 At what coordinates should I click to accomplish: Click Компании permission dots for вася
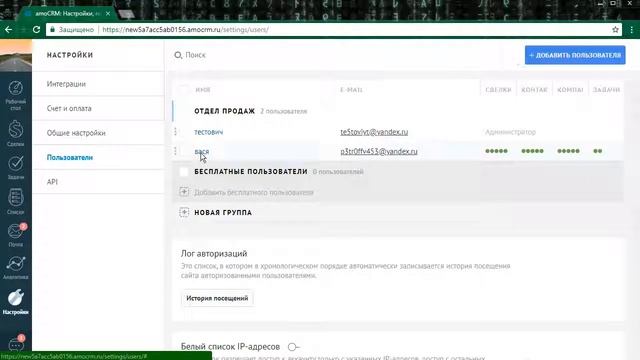click(x=568, y=151)
